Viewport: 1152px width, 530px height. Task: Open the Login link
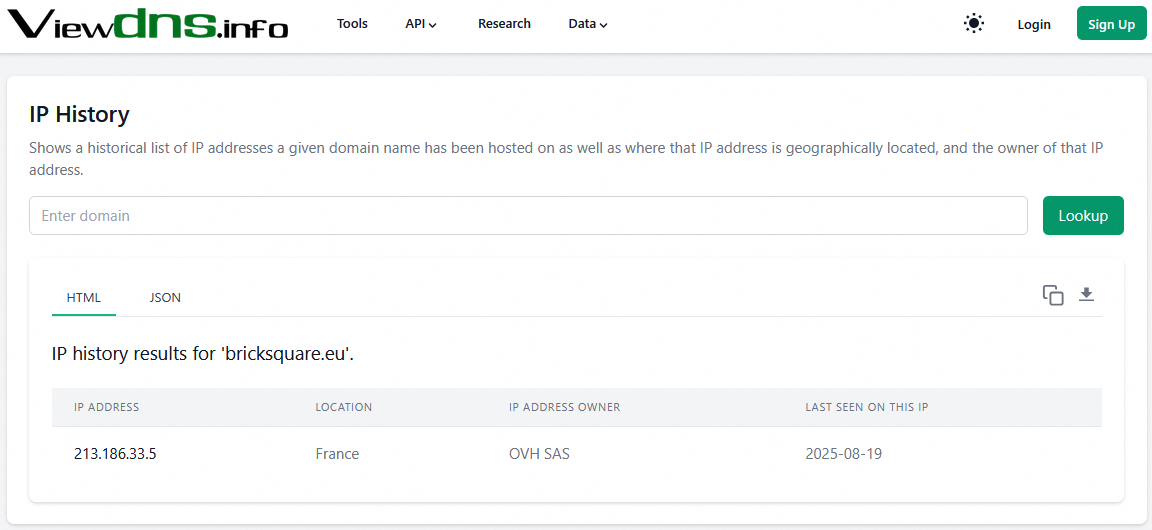click(x=1033, y=24)
